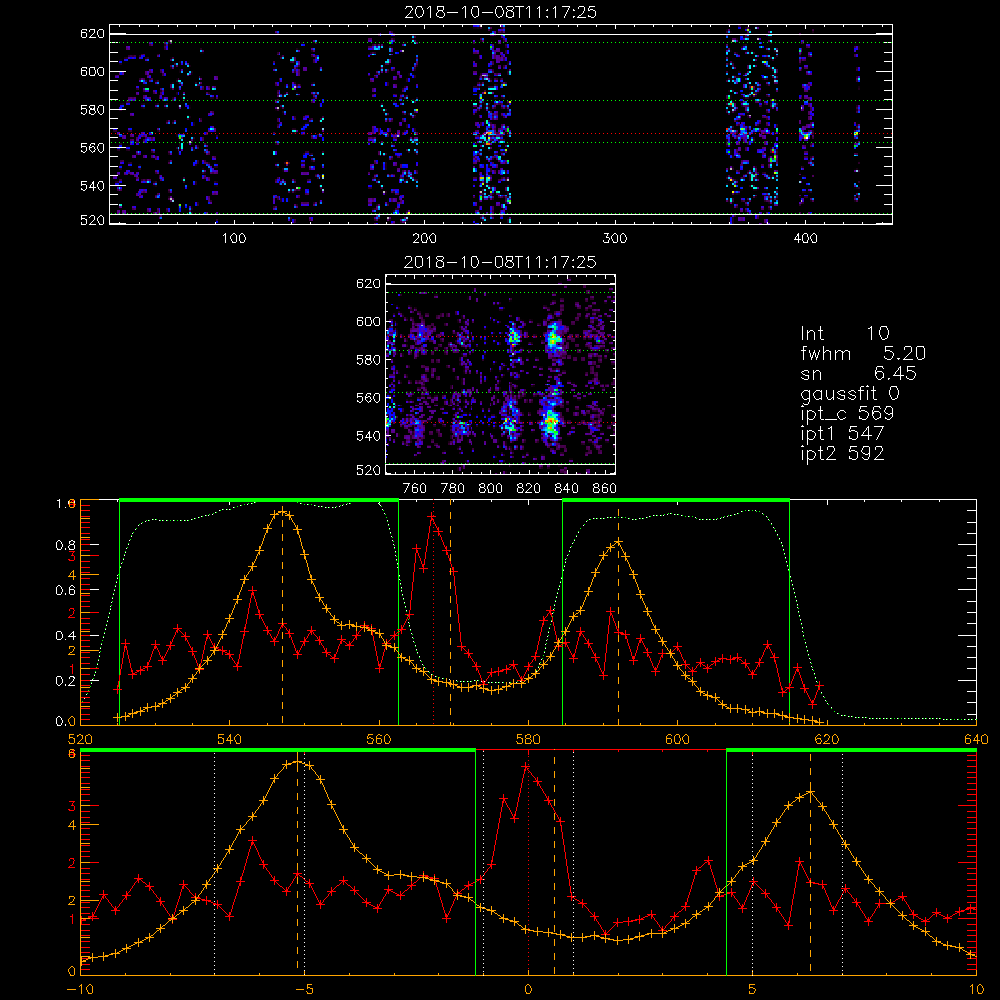Select the 'Int 10' parameter line
The height and width of the screenshot is (1000, 1000).
pyautogui.click(x=845, y=333)
